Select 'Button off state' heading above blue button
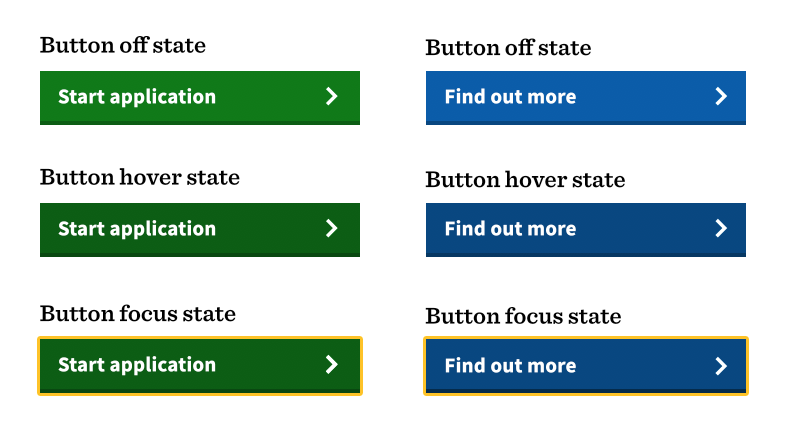Screen dimensions: 789x434 [508, 48]
